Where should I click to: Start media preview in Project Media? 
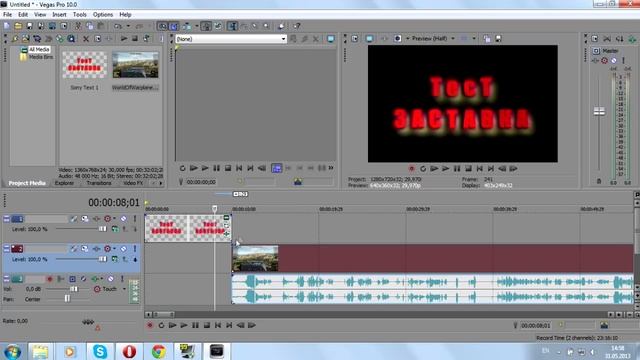tap(124, 39)
